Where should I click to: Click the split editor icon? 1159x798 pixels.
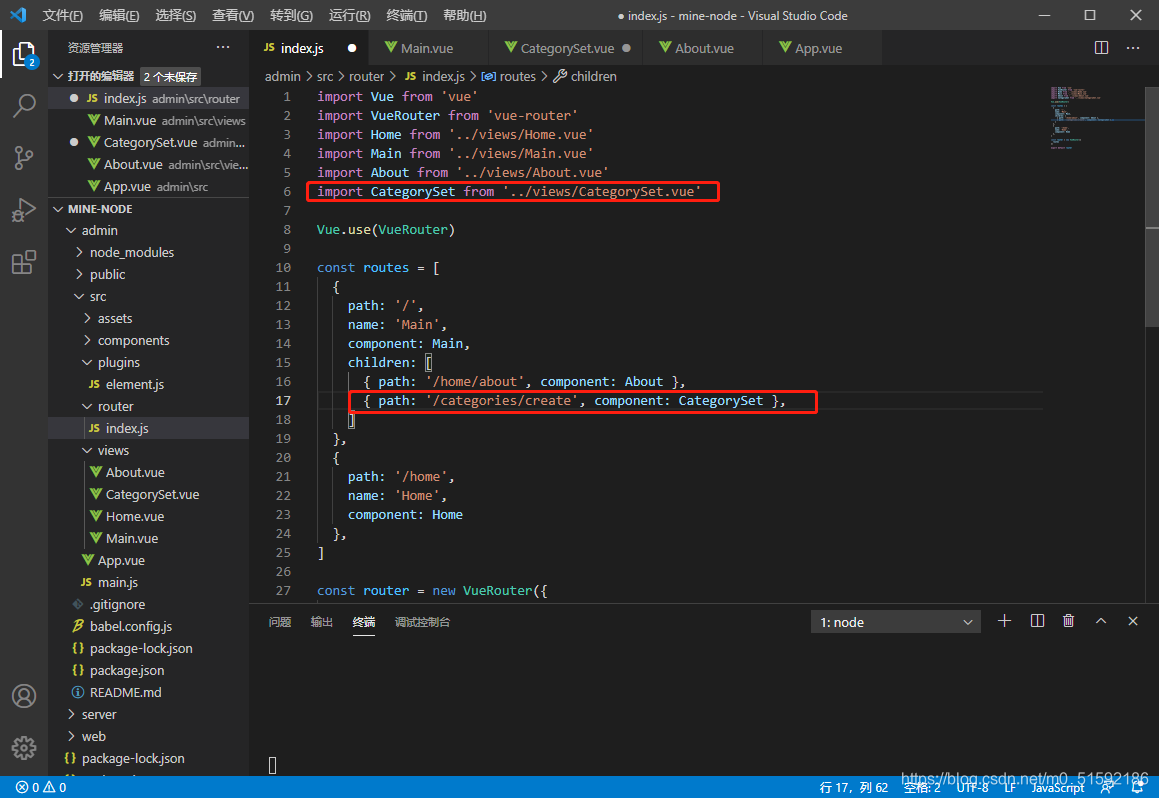pos(1101,48)
